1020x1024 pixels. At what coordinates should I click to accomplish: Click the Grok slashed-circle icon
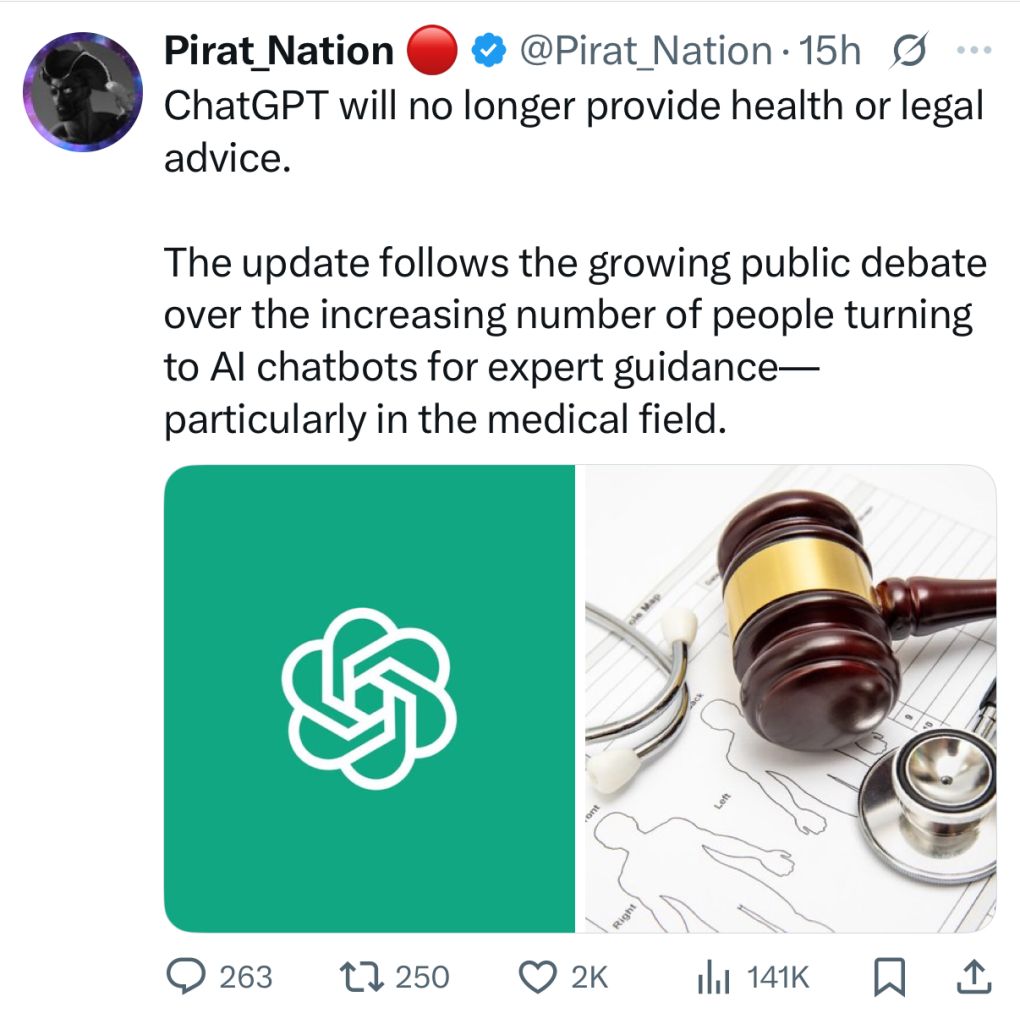(x=906, y=50)
